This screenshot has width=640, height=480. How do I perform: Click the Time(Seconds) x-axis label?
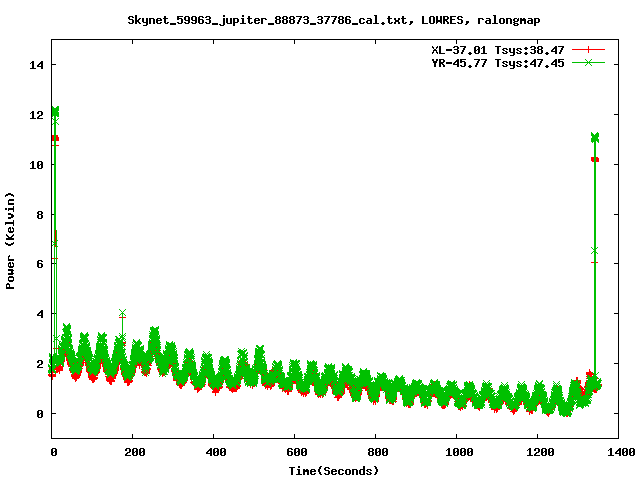click(334, 471)
